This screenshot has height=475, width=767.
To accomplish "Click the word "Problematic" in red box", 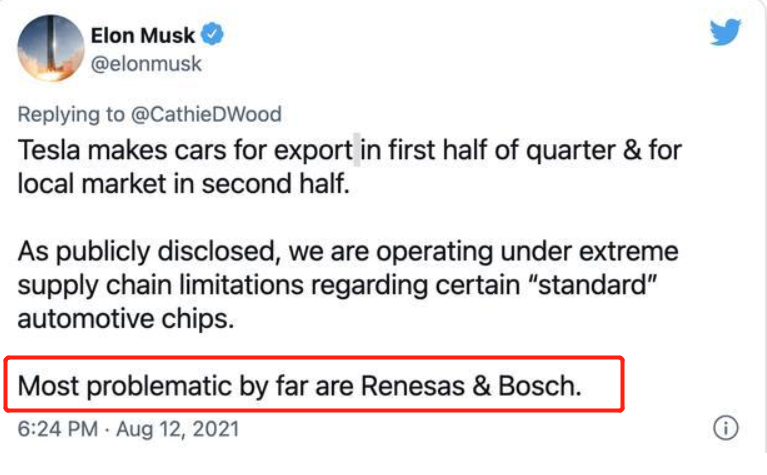I will (x=159, y=386).
